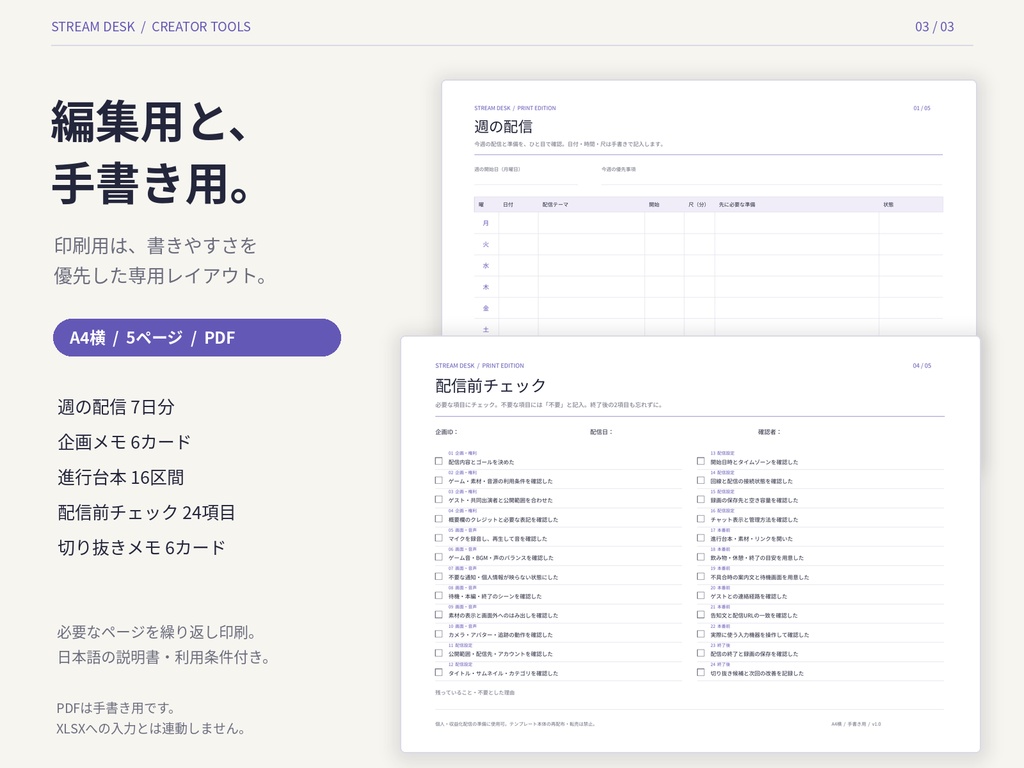Screen dimensions: 1024x768
Task: Click the 状態 column header in weekly table
Action: click(x=888, y=204)
